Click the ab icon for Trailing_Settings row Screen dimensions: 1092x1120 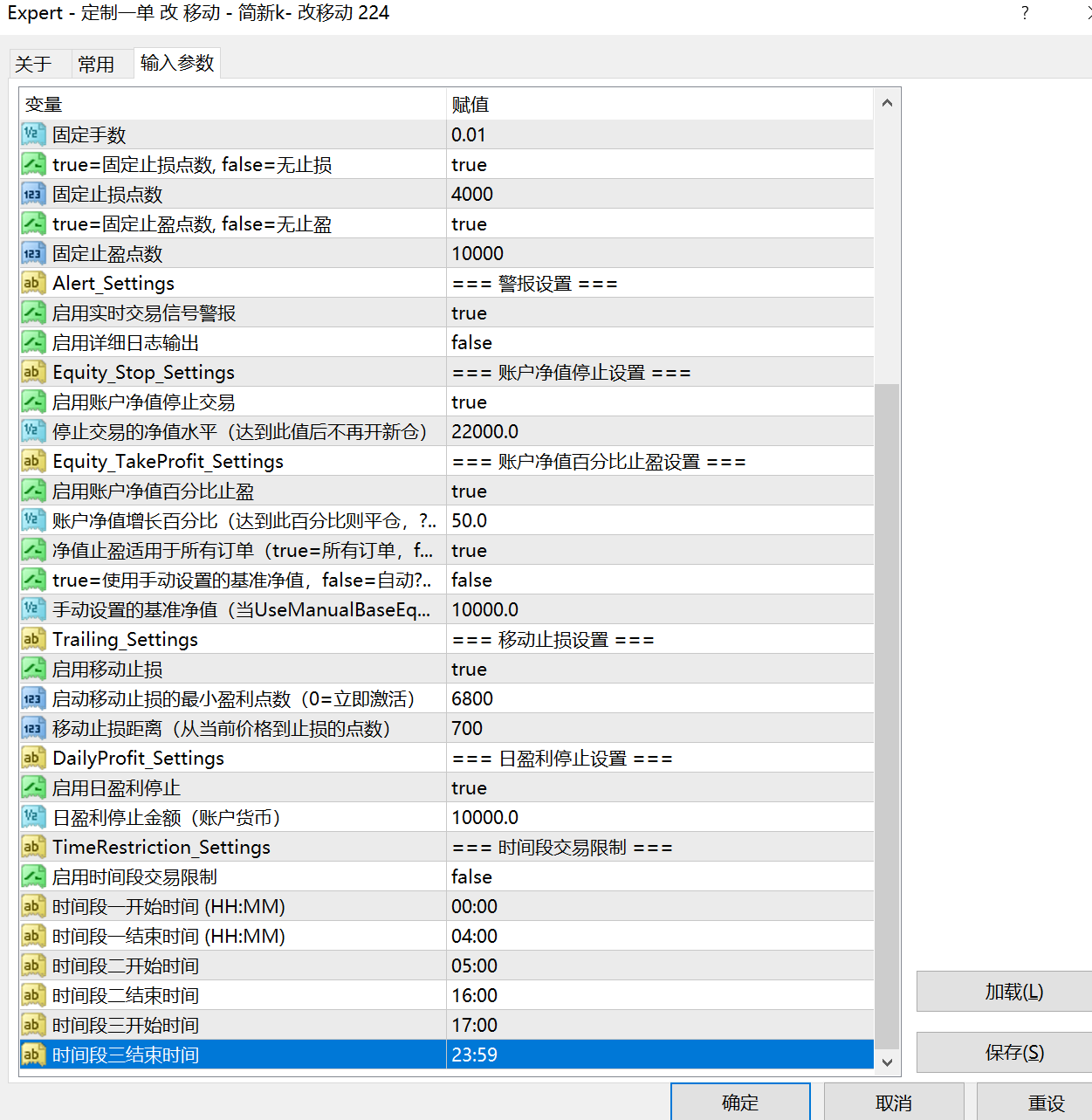pos(33,638)
